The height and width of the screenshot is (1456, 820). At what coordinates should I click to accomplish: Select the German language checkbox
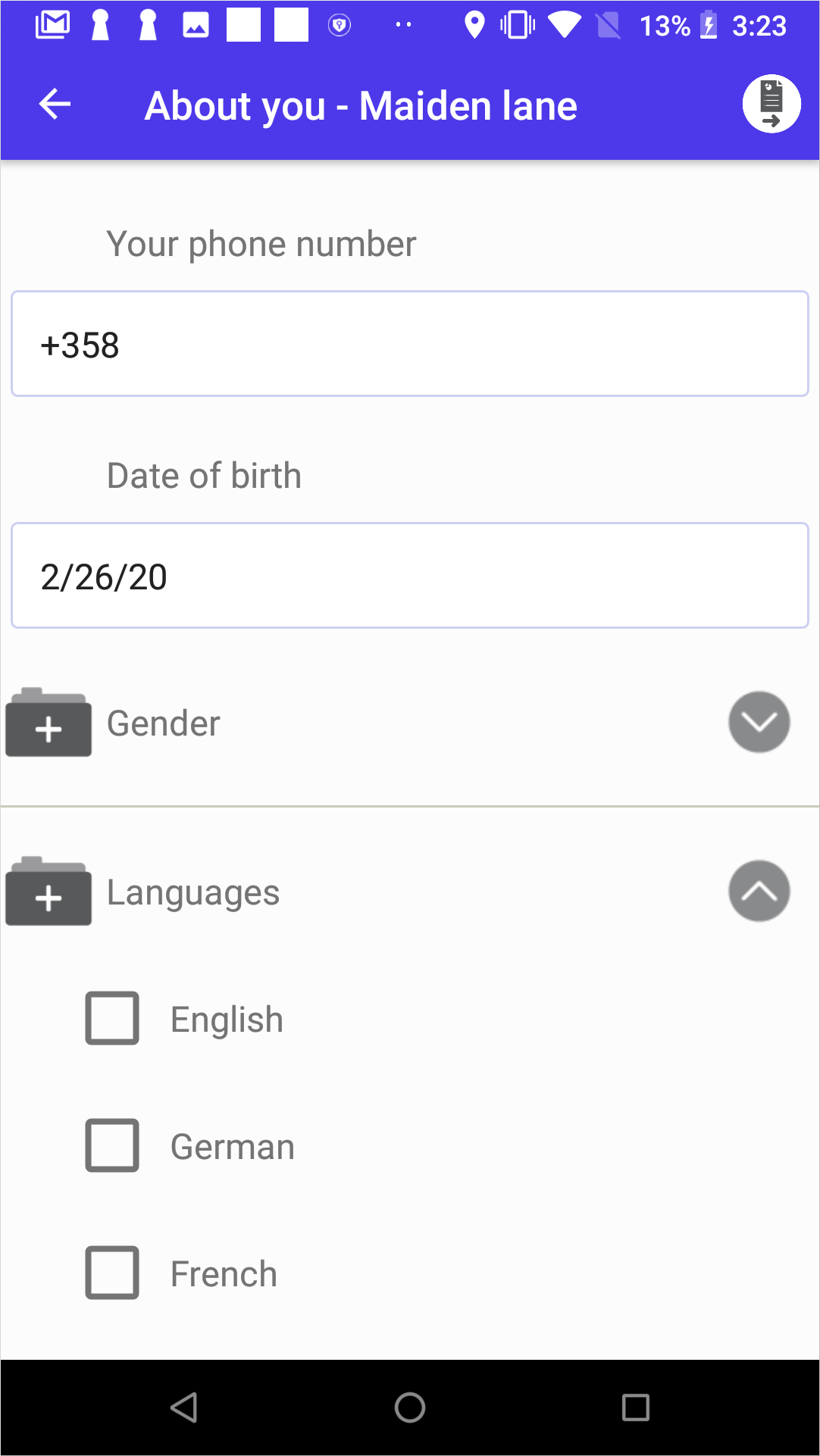click(112, 1145)
